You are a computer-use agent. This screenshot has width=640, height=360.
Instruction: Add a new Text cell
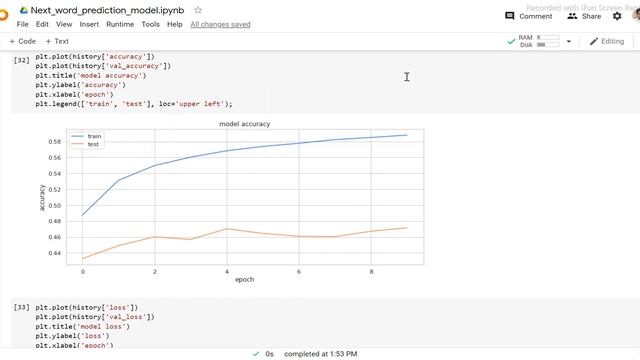pos(57,41)
